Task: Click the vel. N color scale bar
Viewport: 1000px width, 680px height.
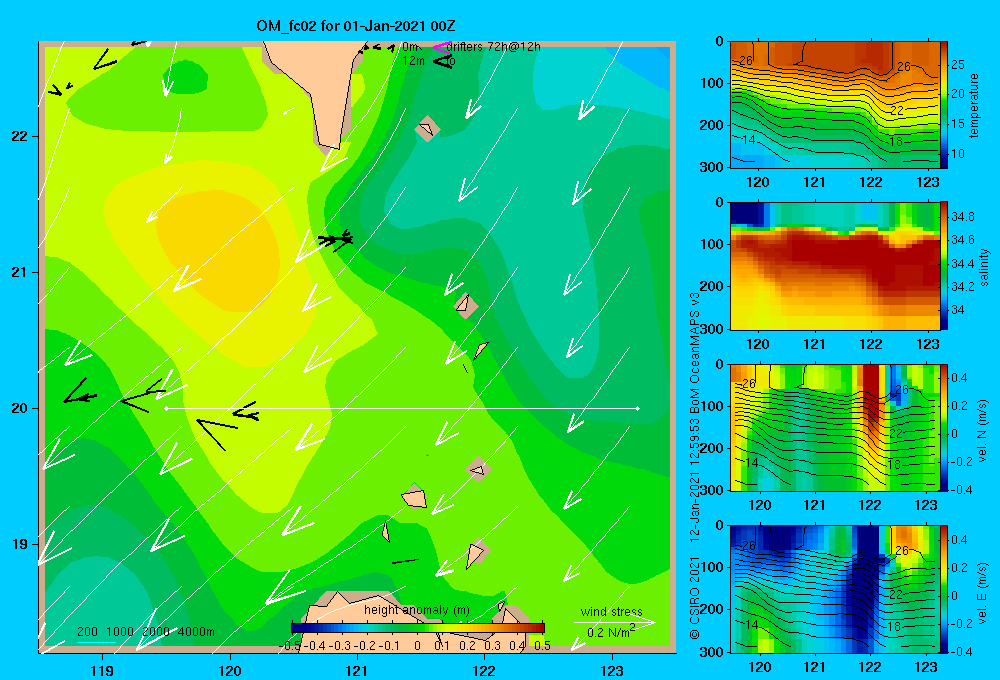Action: (944, 427)
